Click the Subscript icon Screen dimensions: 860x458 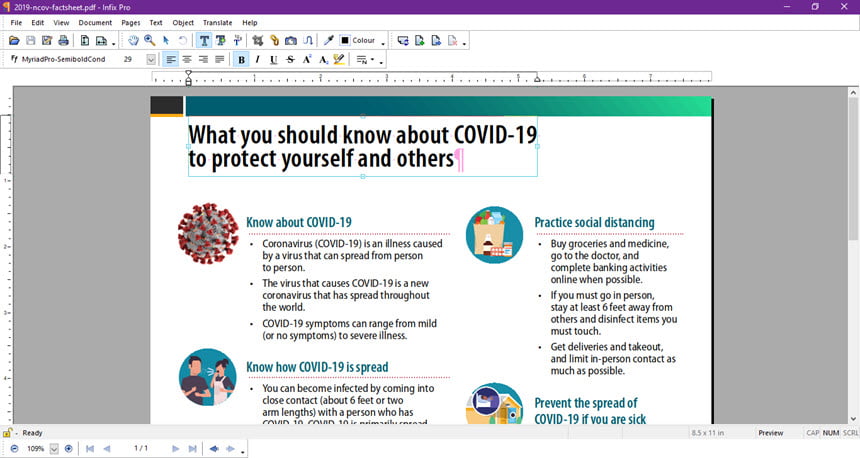323,59
